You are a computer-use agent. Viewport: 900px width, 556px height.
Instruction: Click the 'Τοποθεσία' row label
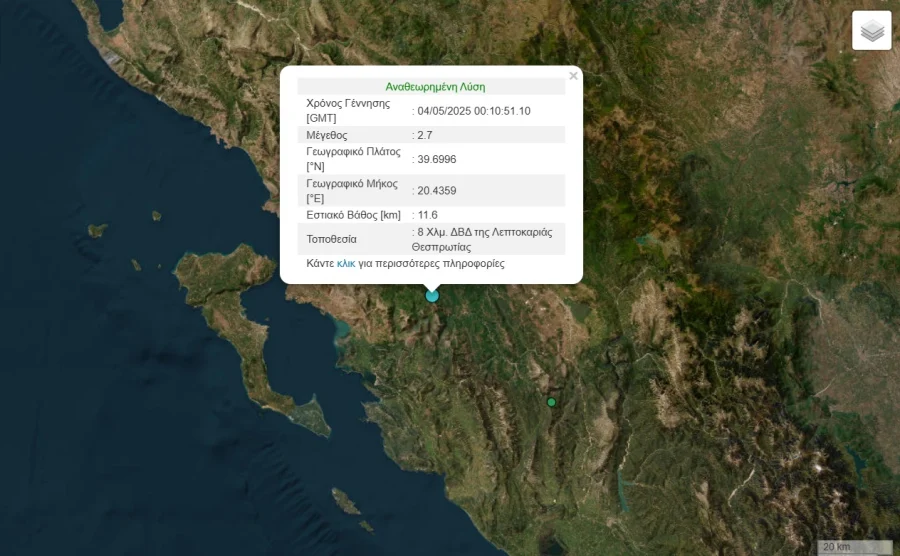tap(331, 239)
